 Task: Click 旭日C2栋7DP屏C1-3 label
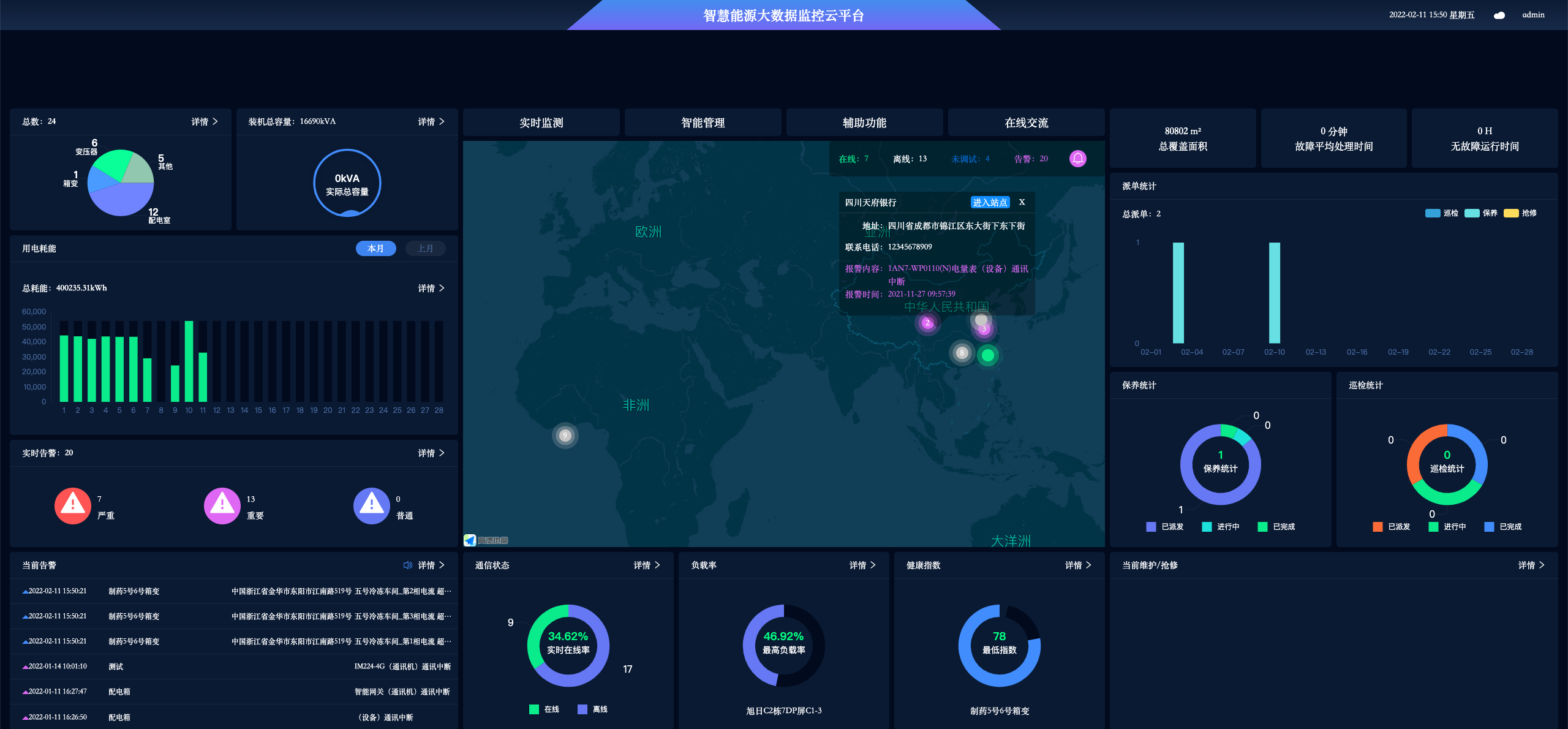pyautogui.click(x=784, y=711)
